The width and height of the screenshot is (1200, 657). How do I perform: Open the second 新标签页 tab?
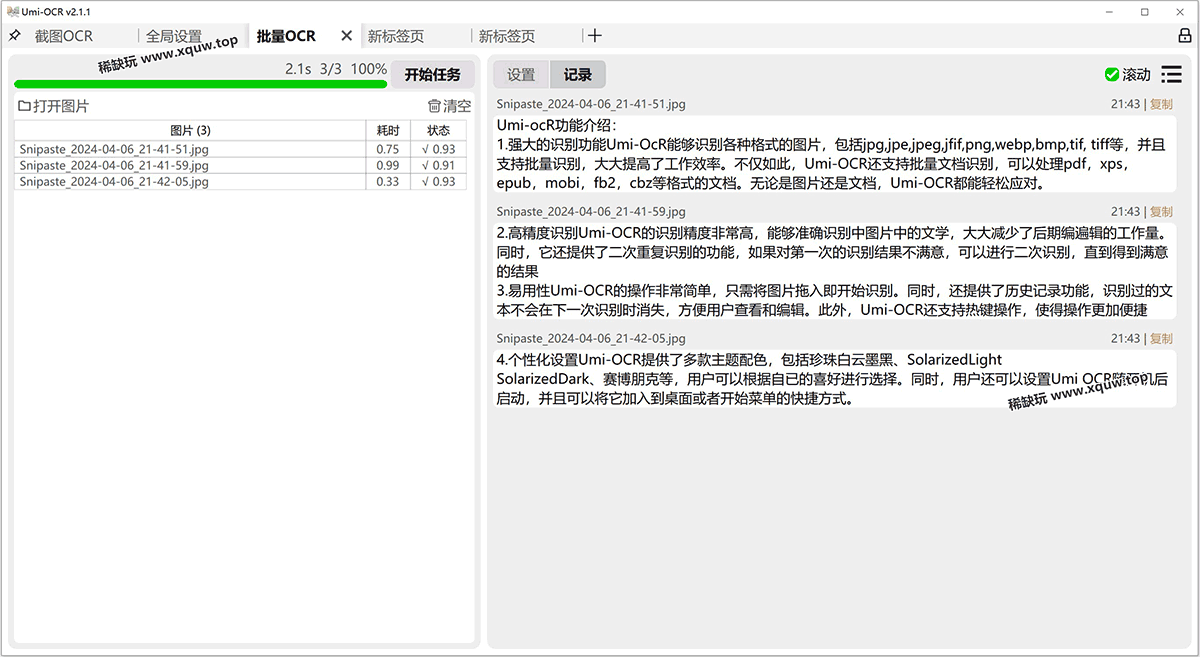(x=507, y=36)
